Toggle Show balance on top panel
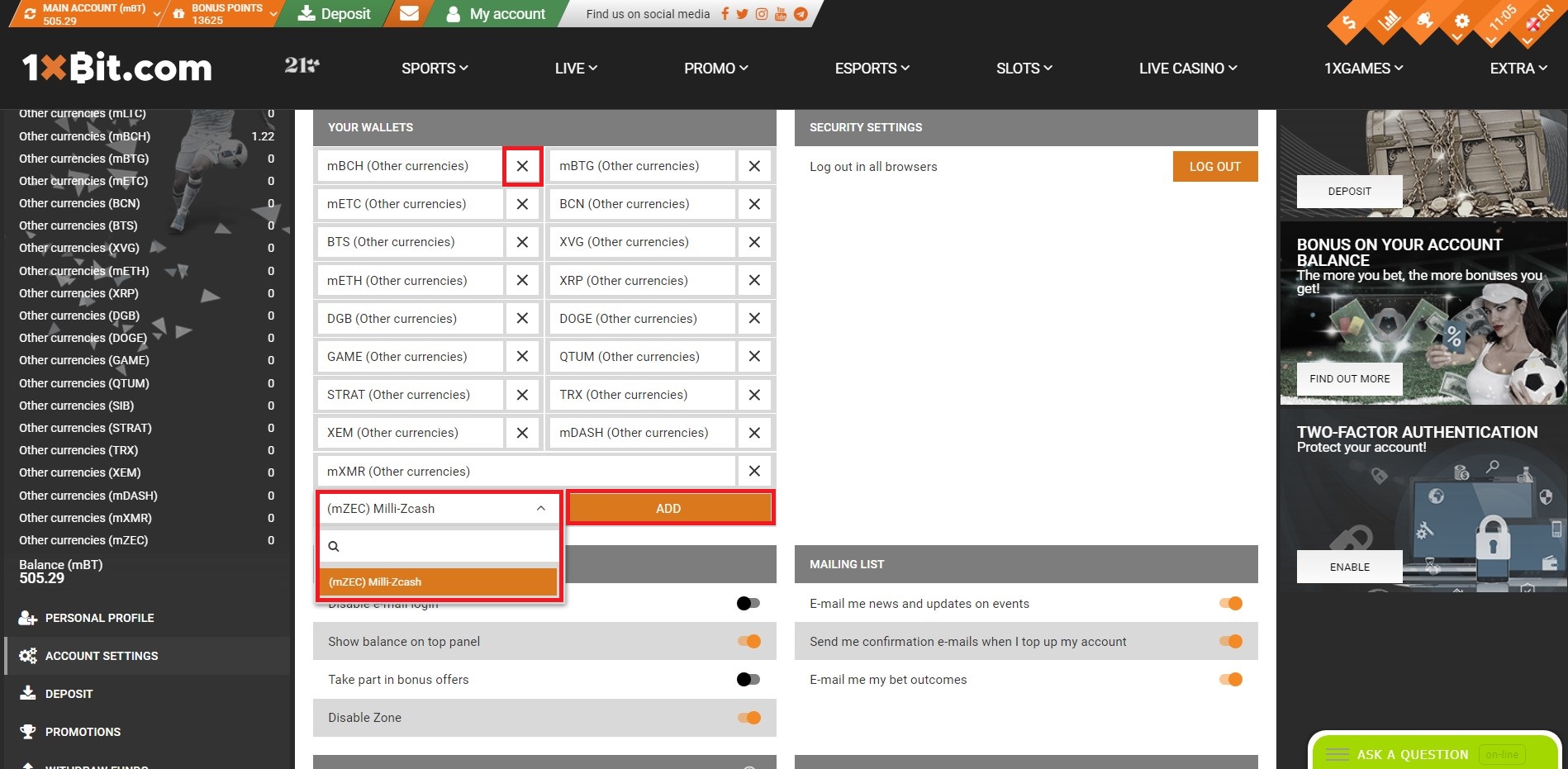This screenshot has height=769, width=1568. pos(749,642)
